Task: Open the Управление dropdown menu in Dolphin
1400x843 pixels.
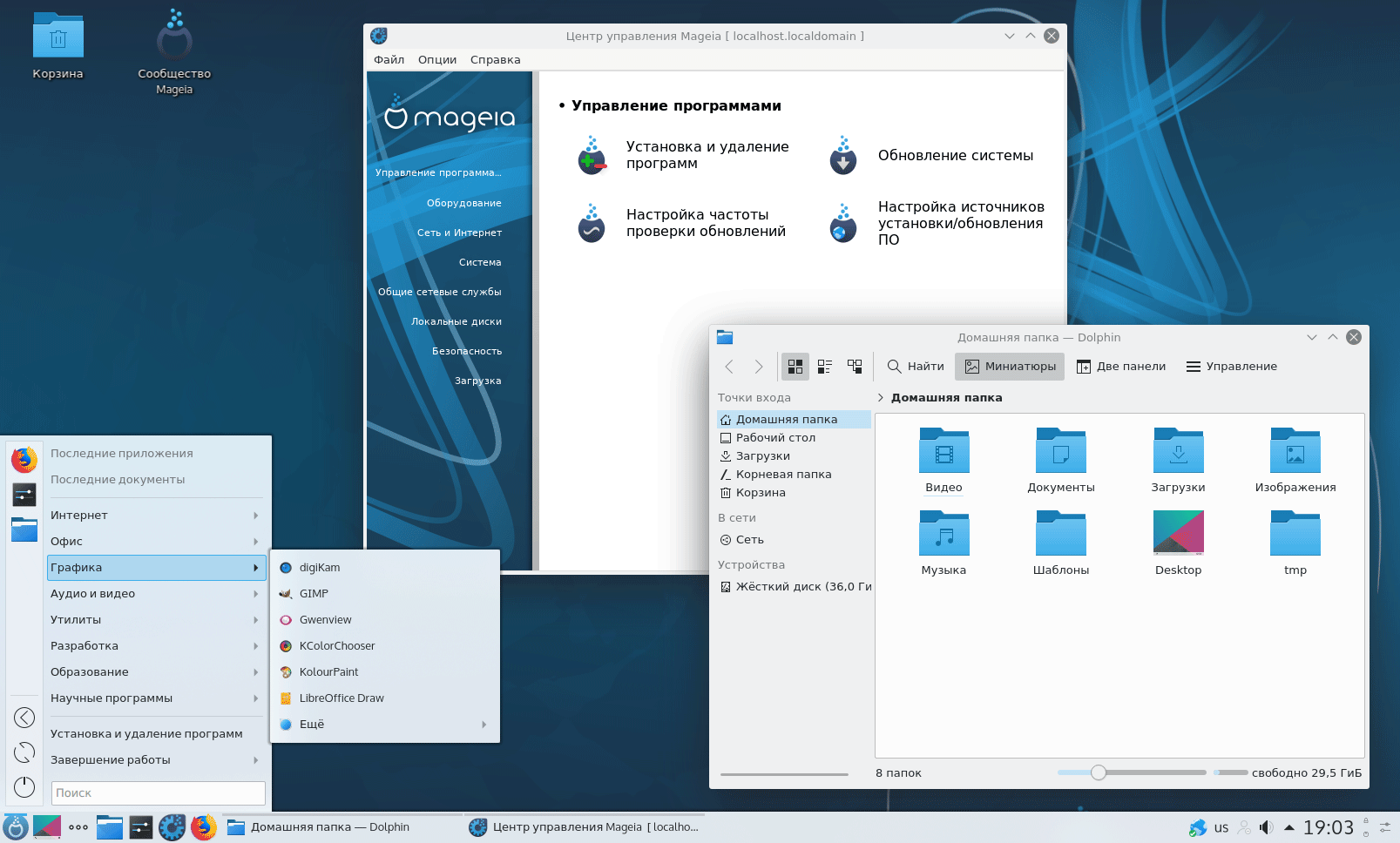Action: [x=1231, y=367]
